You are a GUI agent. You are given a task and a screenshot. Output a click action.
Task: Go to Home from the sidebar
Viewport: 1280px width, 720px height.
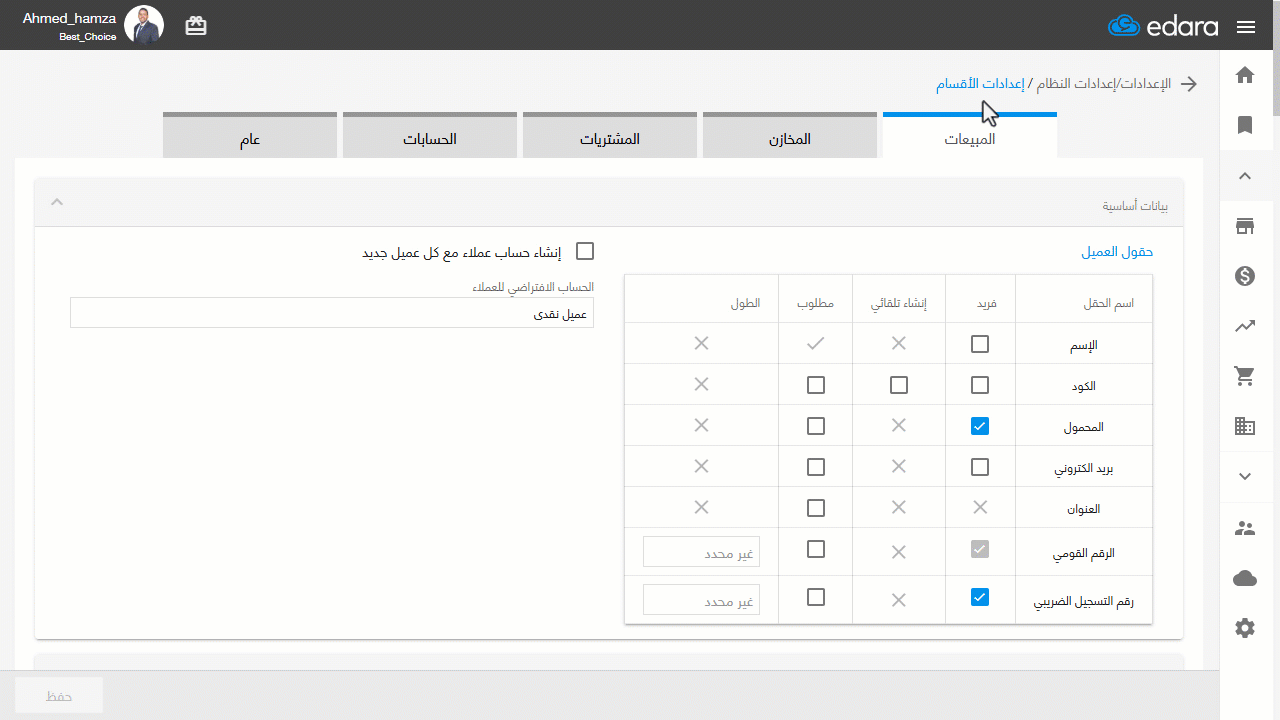tap(1245, 75)
